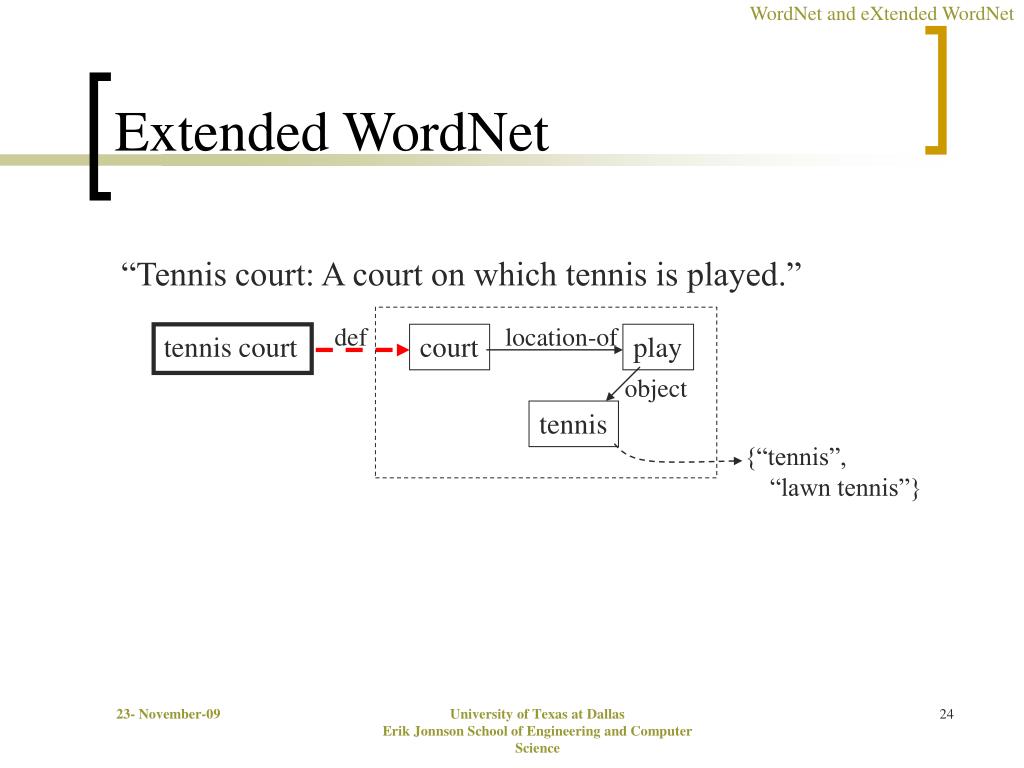Click the “lawn tennis”} text
Viewport: 1024px width, 768px height.
[x=844, y=488]
